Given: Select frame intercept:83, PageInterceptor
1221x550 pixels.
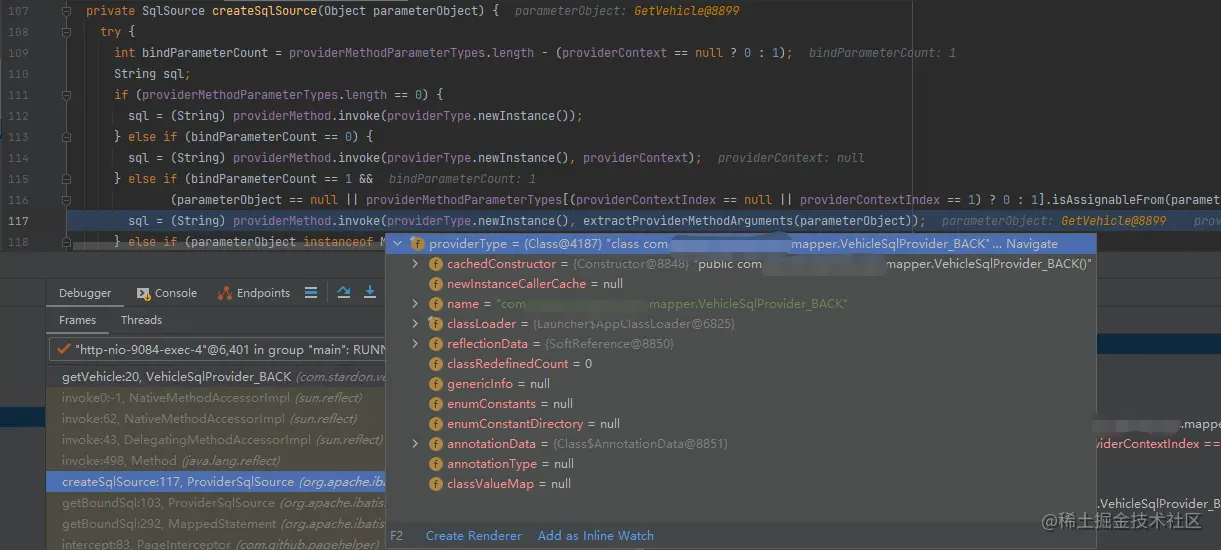Looking at the screenshot, I should click(217, 543).
